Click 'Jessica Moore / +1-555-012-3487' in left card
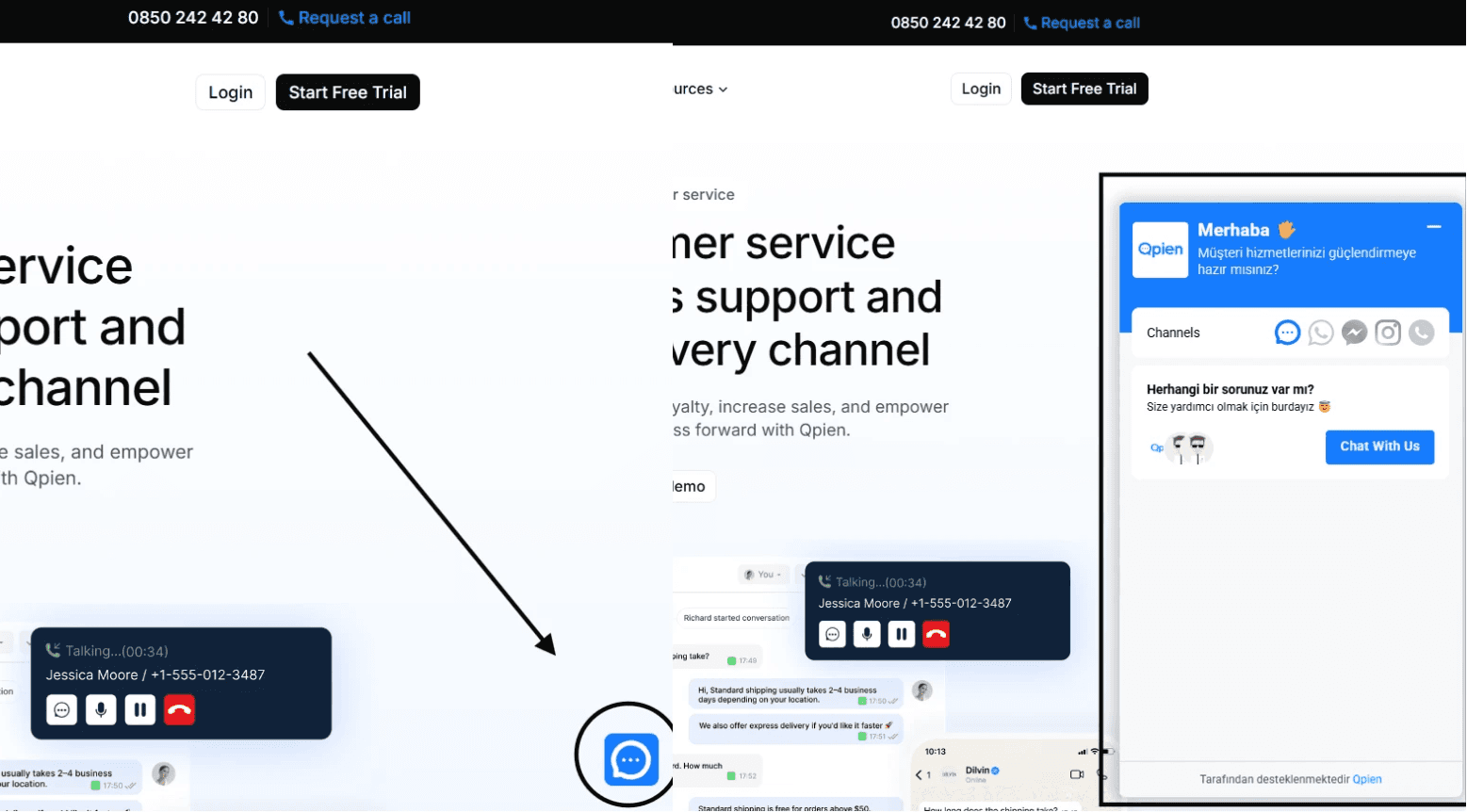Viewport: 1467px width, 812px height. coord(155,675)
